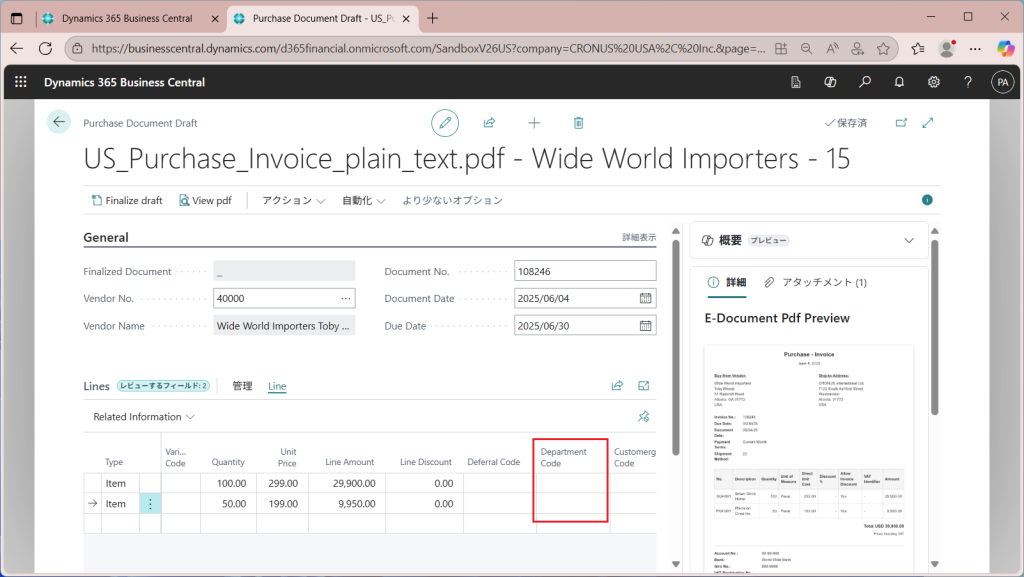The height and width of the screenshot is (577, 1024).
Task: Open the browser profile icon
Action: [947, 48]
